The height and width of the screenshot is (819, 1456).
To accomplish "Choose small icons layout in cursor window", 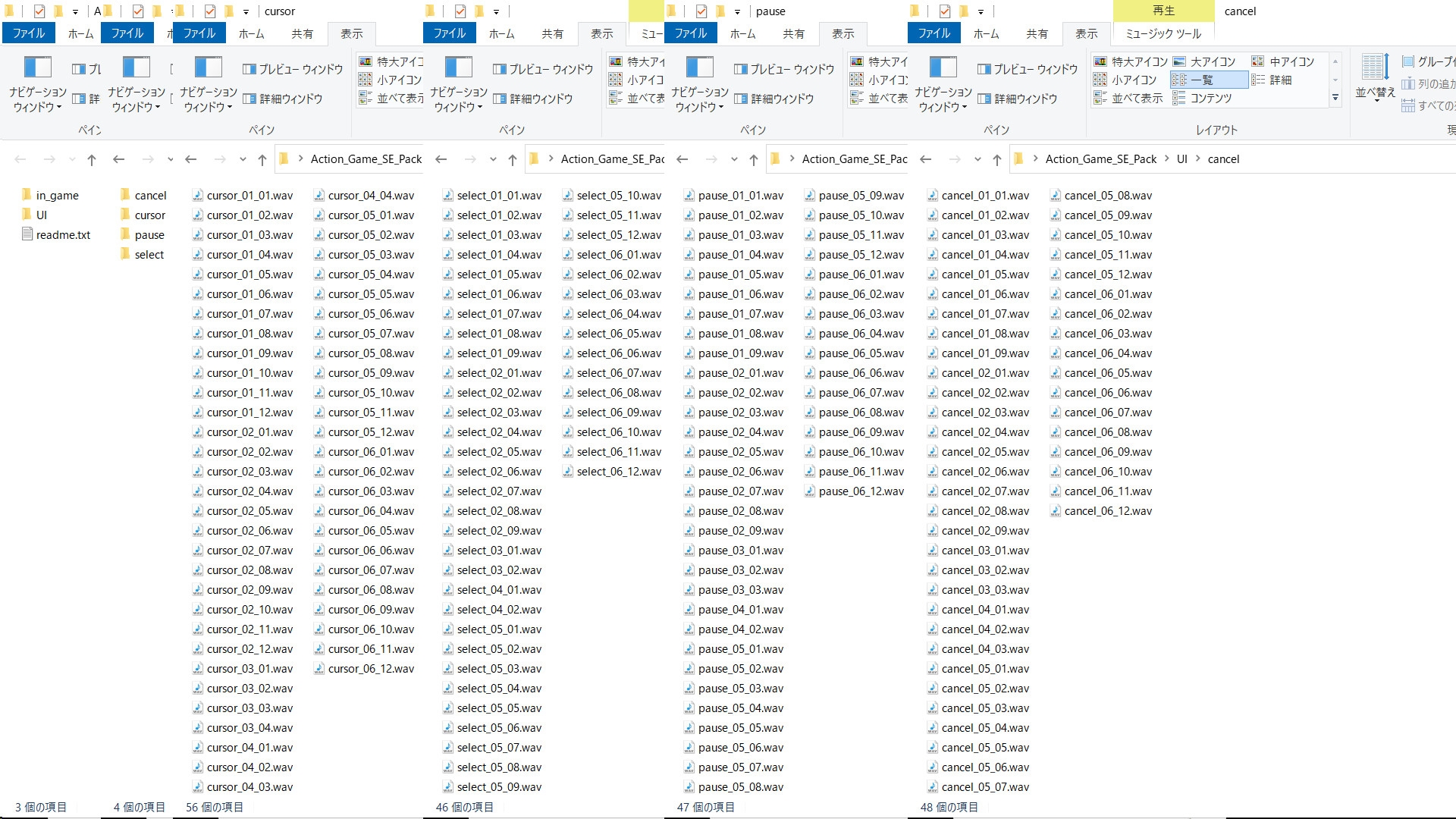I will pyautogui.click(x=390, y=80).
